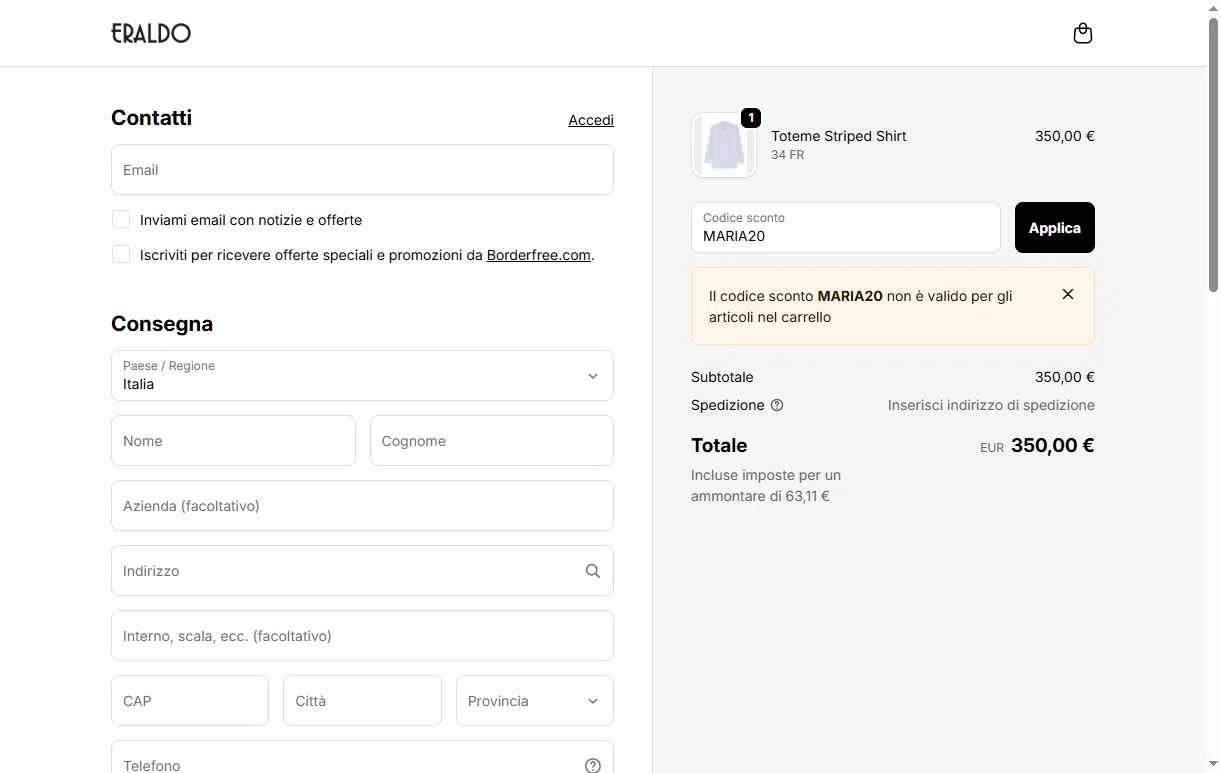Go to ERALDO logo homepage
Screen dimensions: 1221x773
click(151, 33)
